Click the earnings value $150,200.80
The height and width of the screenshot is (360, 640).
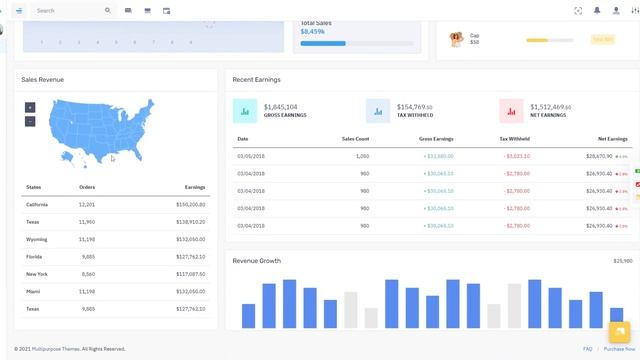pyautogui.click(x=191, y=205)
